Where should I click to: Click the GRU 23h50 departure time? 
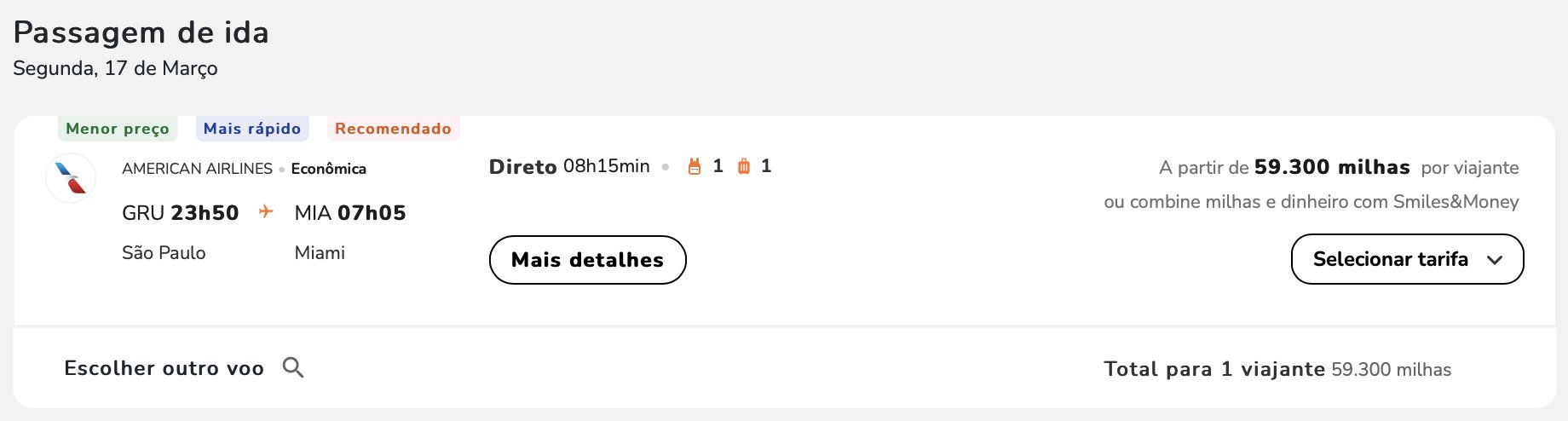pos(181,212)
